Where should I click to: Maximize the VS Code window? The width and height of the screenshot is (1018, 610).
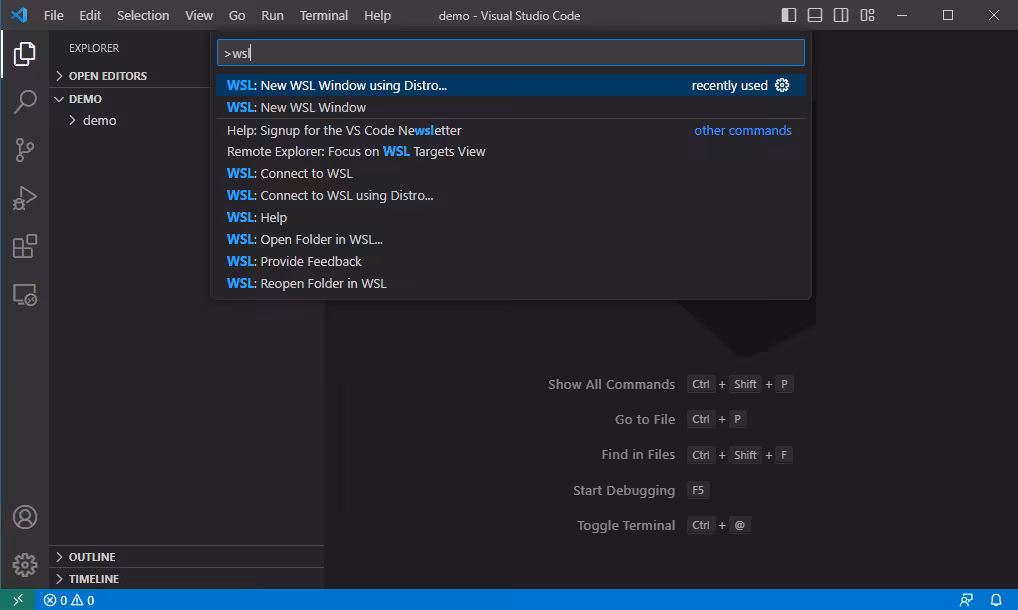click(948, 15)
